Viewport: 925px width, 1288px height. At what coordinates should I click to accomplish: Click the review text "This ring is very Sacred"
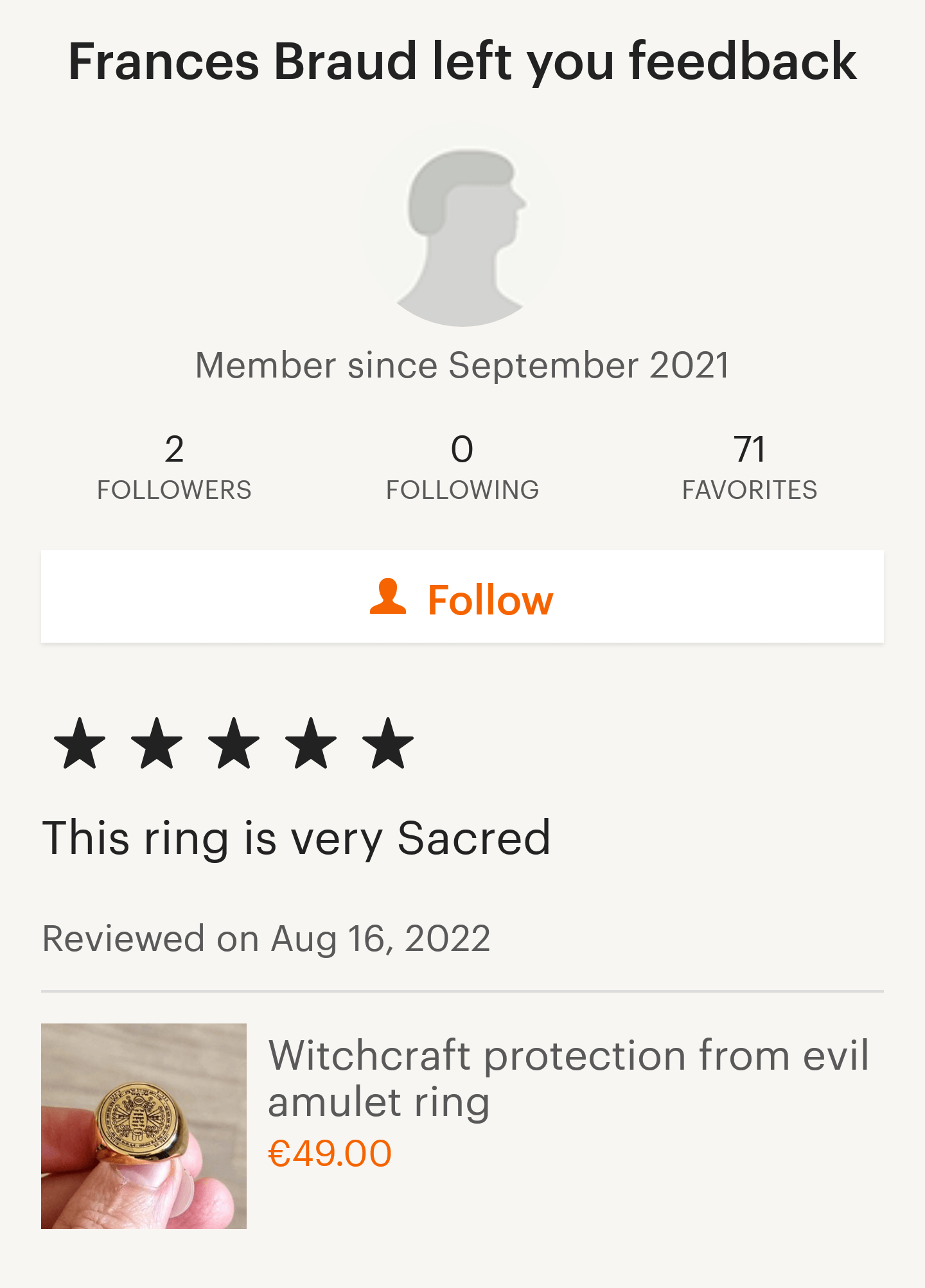point(296,839)
